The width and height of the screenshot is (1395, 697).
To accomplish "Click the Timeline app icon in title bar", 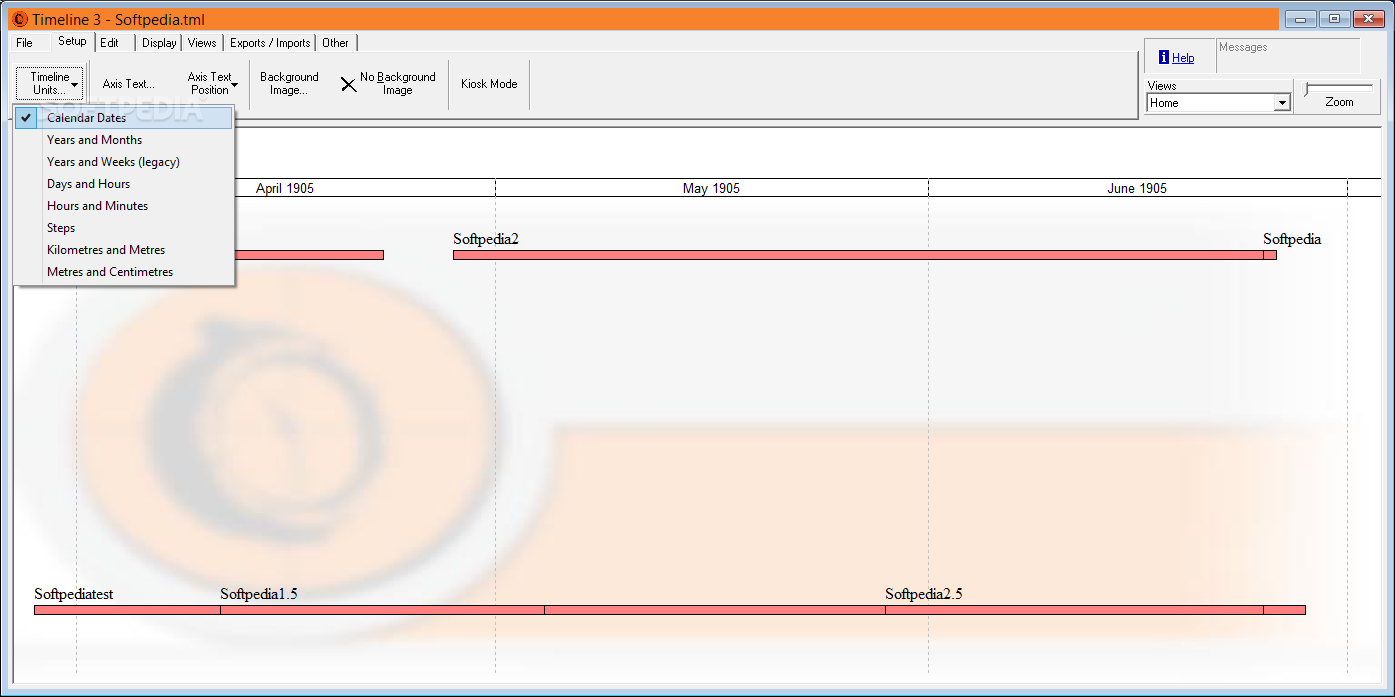I will coord(19,19).
